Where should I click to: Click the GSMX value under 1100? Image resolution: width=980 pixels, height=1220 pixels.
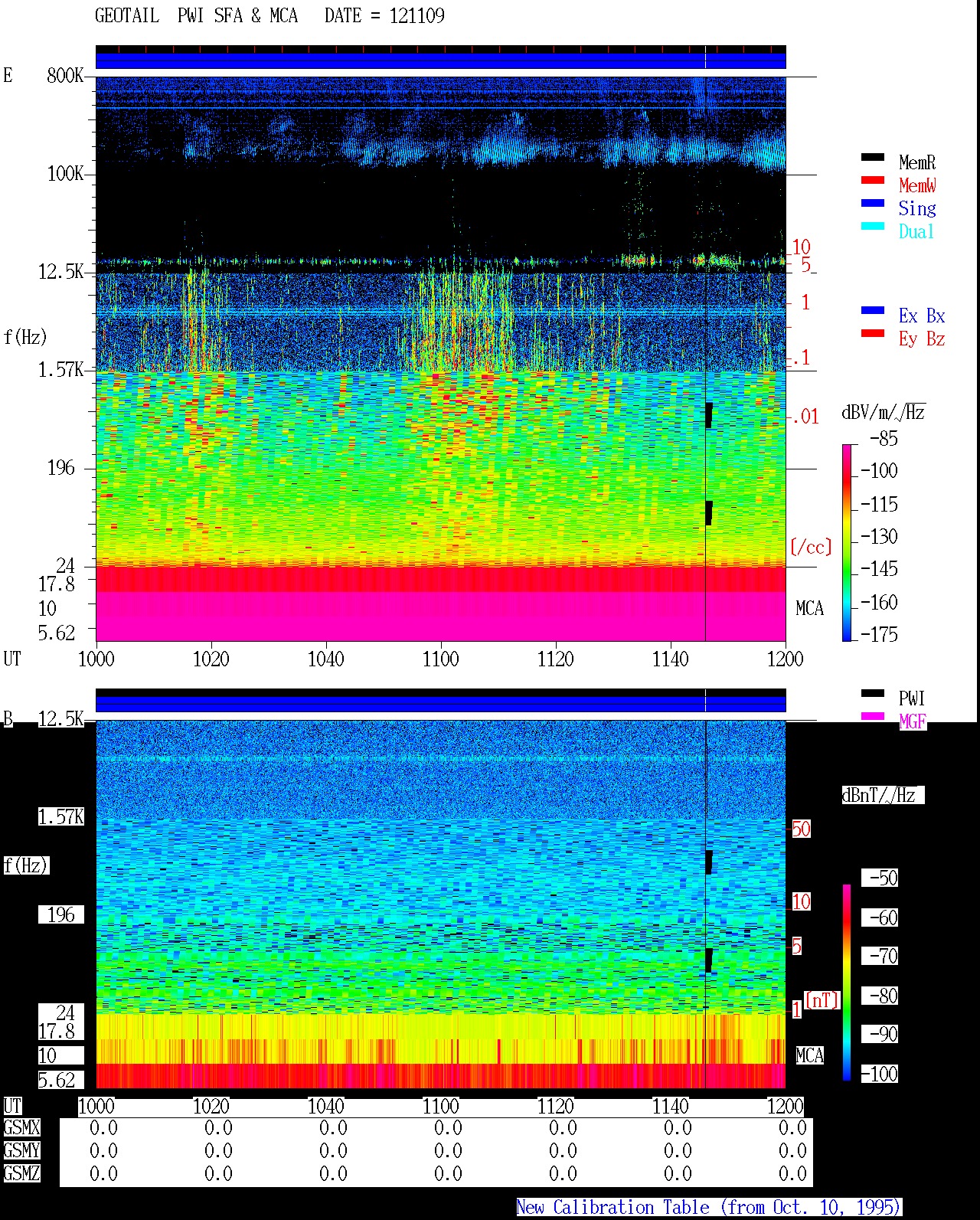tap(448, 1127)
